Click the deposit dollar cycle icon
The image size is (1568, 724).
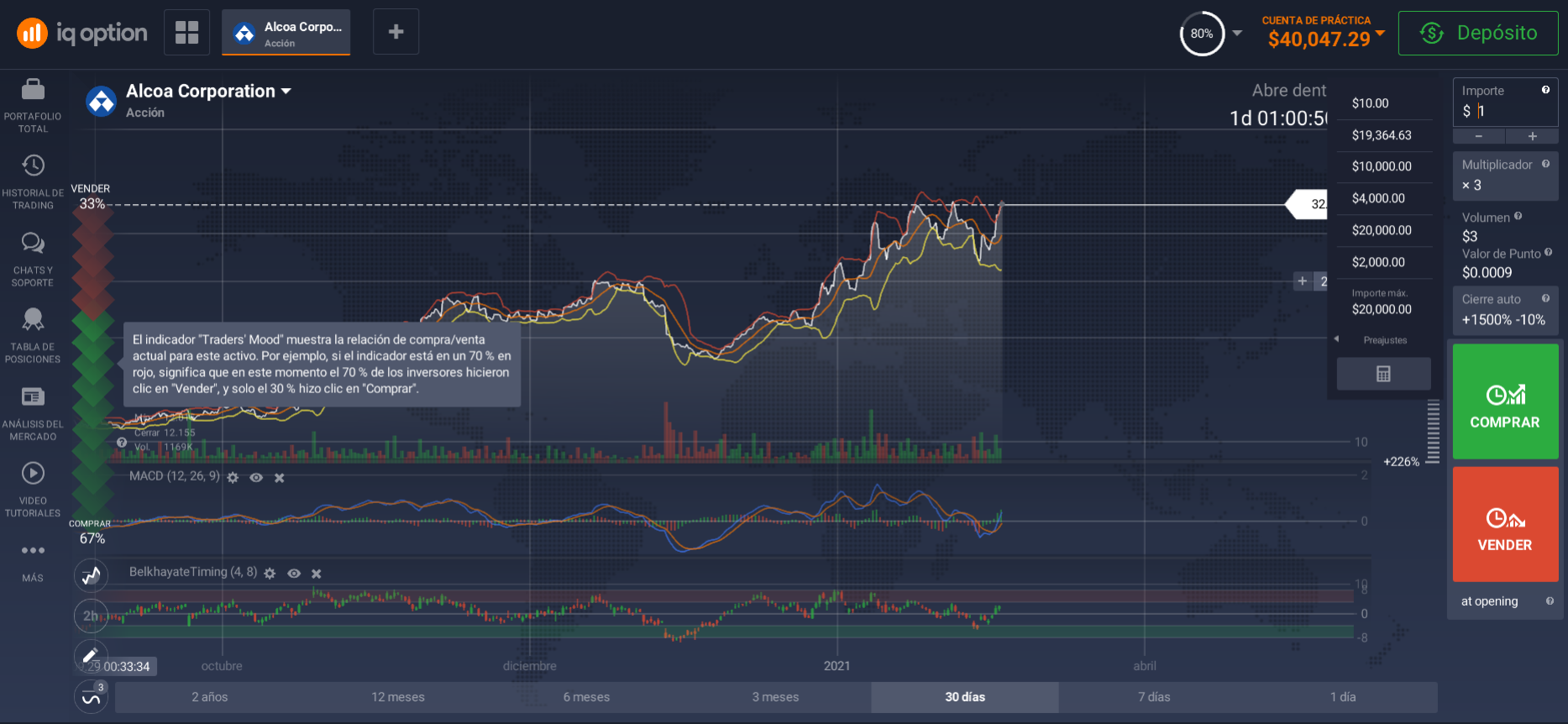[x=1431, y=33]
